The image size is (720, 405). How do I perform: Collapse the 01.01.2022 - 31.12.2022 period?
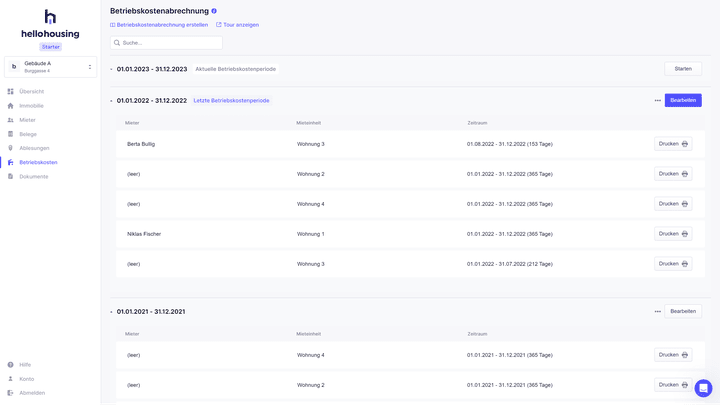(x=111, y=101)
